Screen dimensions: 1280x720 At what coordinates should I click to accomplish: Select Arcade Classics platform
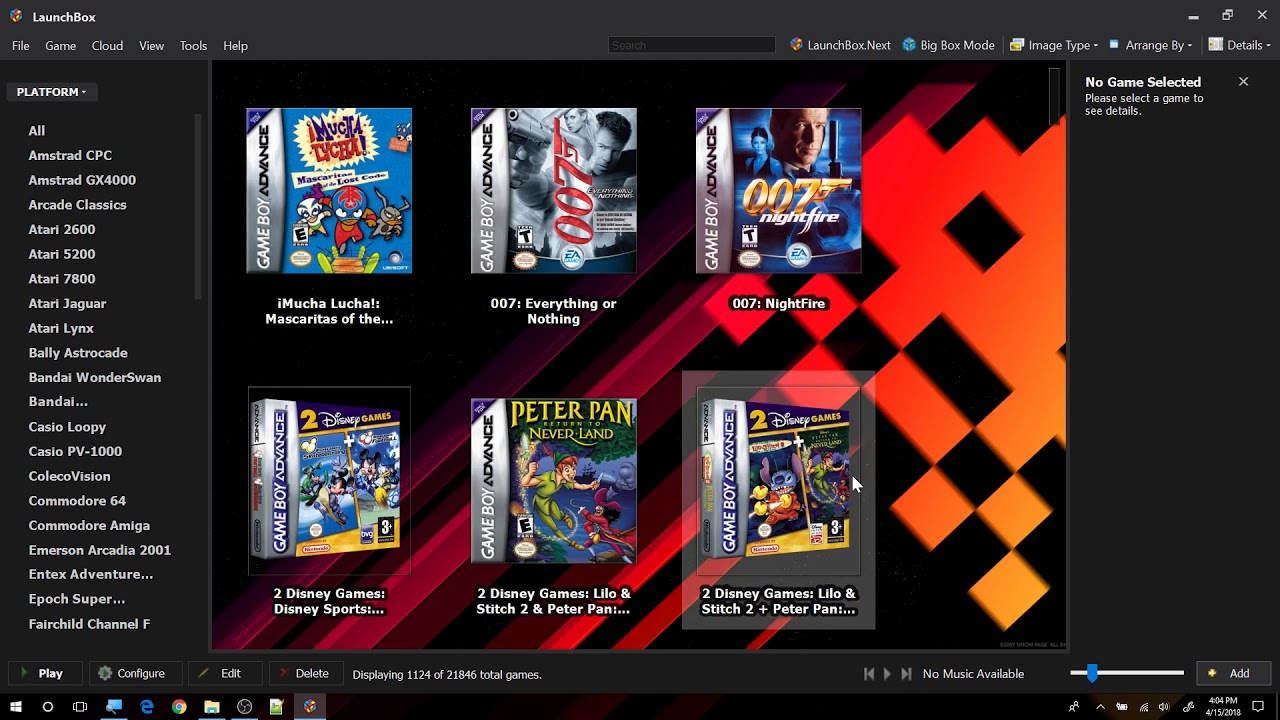pos(77,205)
